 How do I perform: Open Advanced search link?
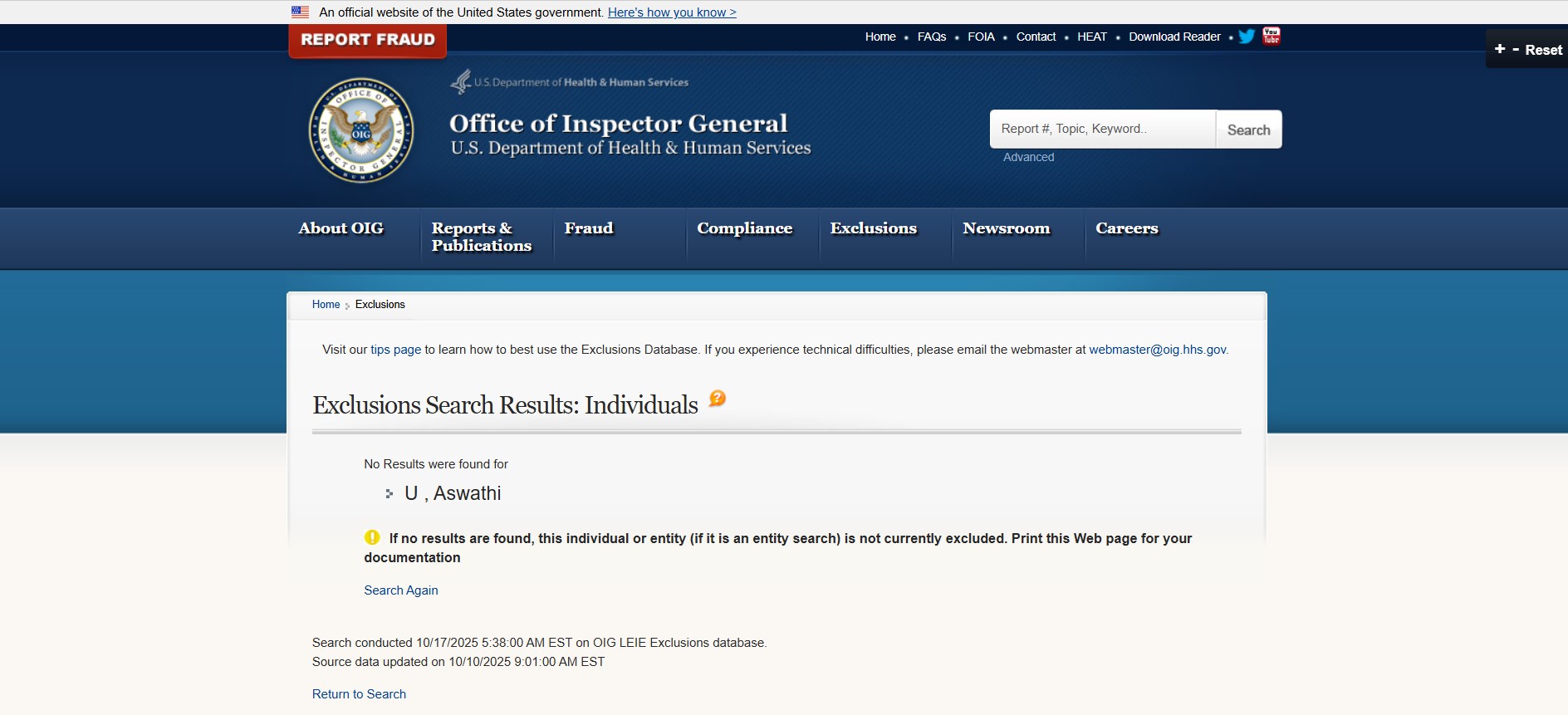(1028, 157)
